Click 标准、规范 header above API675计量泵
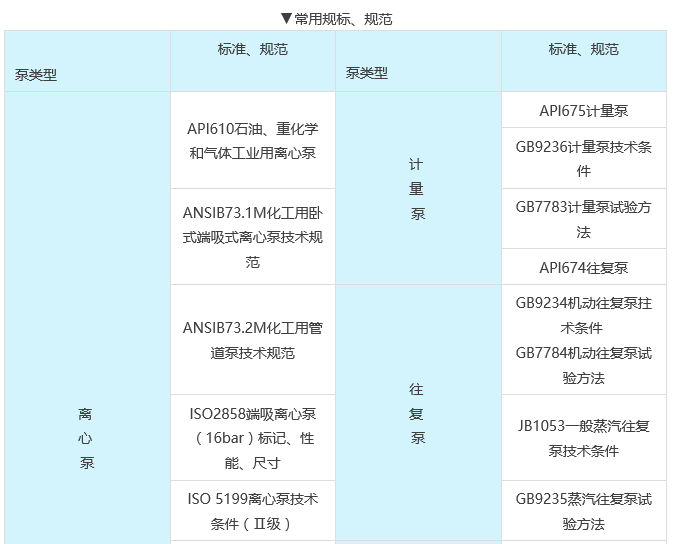Image resolution: width=674 pixels, height=544 pixels. point(583,49)
